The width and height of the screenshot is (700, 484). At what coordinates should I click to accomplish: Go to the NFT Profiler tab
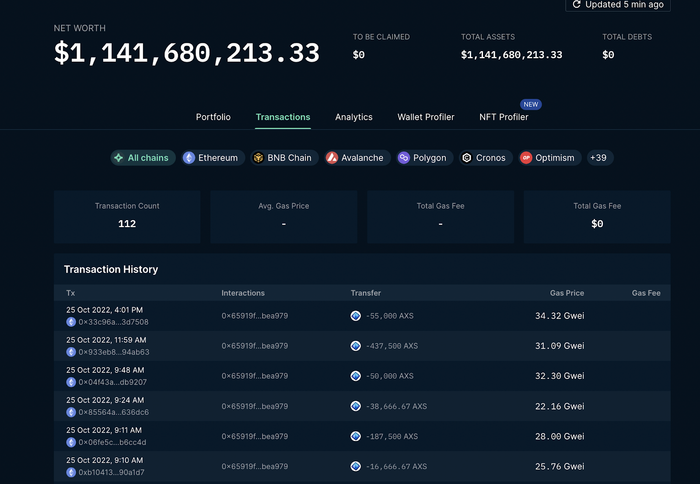pyautogui.click(x=504, y=117)
